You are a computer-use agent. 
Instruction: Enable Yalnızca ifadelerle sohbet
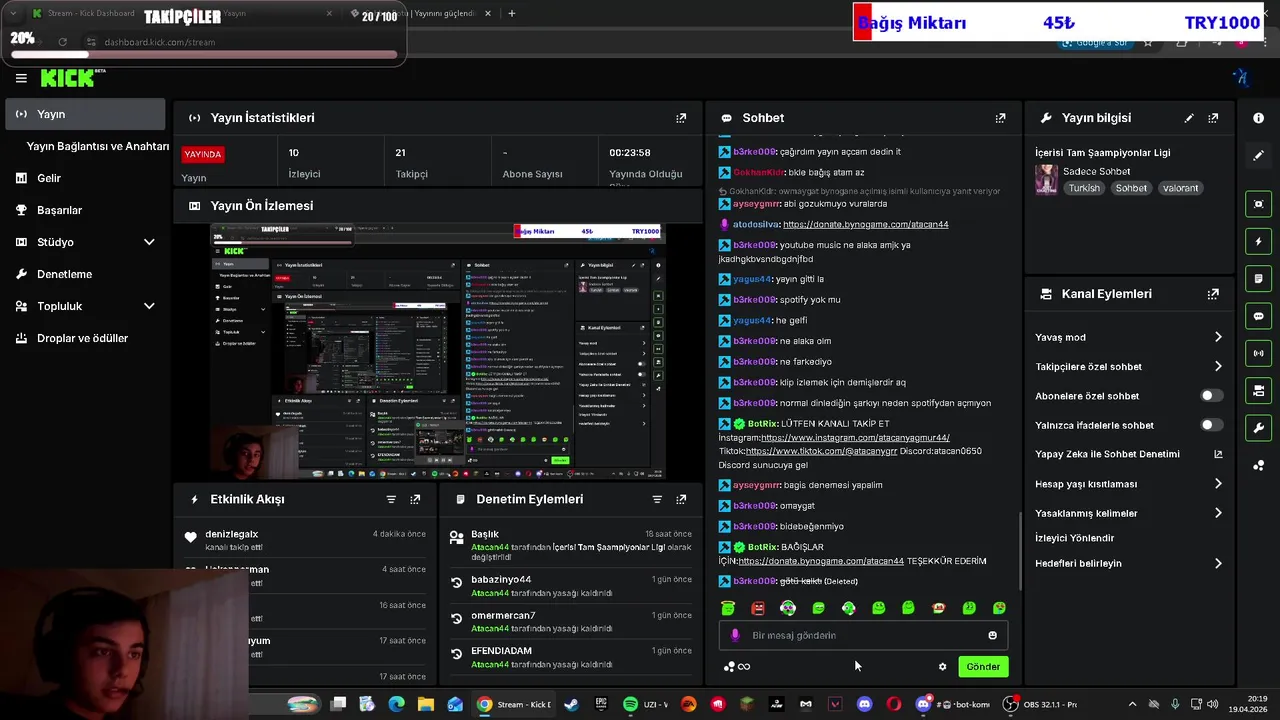click(1211, 425)
